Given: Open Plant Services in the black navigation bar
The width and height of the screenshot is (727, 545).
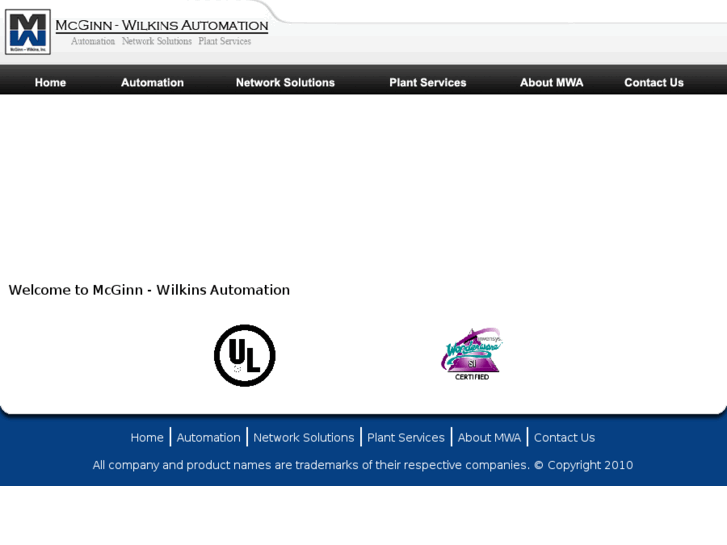Looking at the screenshot, I should [x=427, y=83].
